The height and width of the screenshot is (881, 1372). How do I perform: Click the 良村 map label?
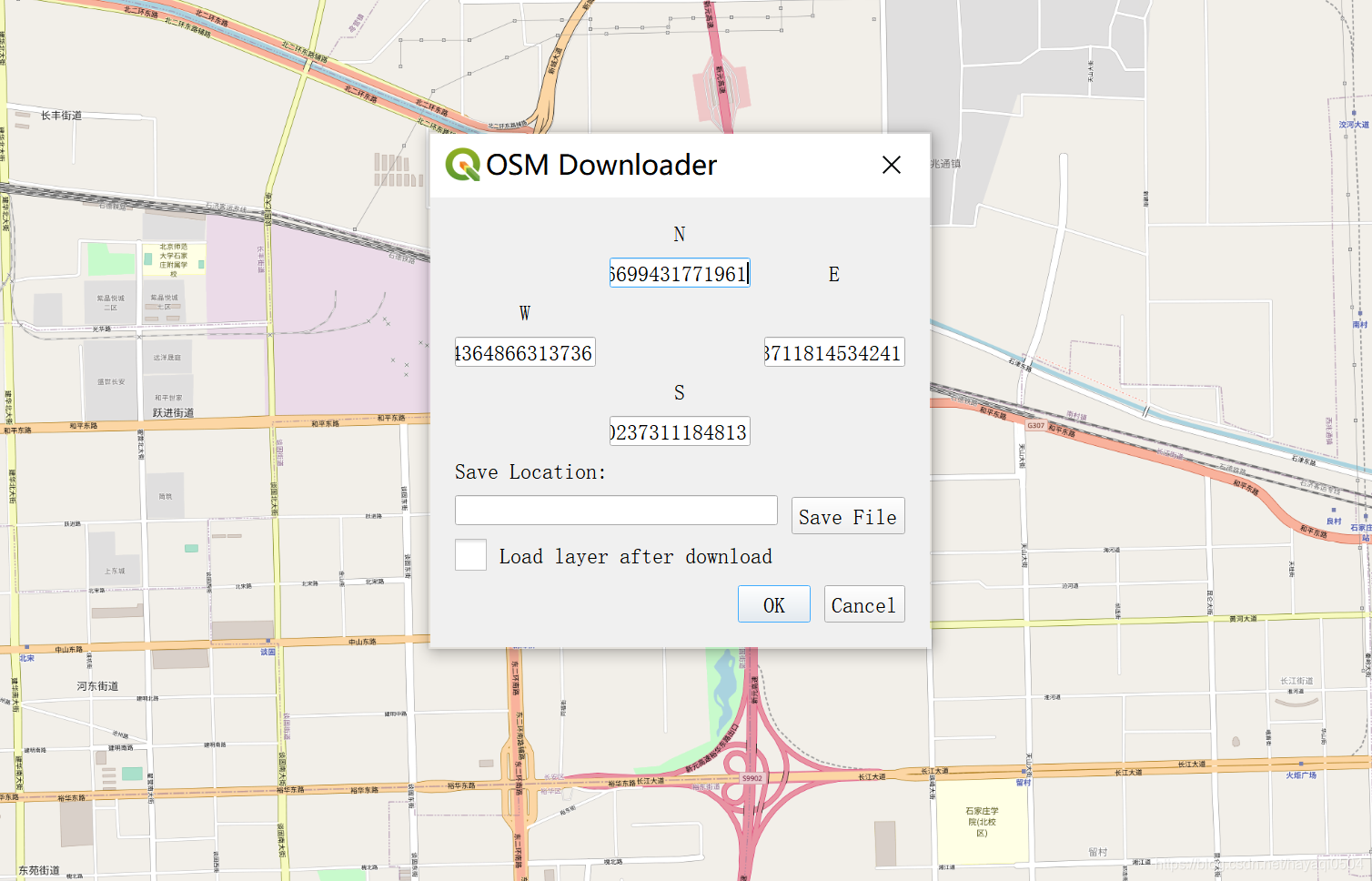pos(1334,522)
